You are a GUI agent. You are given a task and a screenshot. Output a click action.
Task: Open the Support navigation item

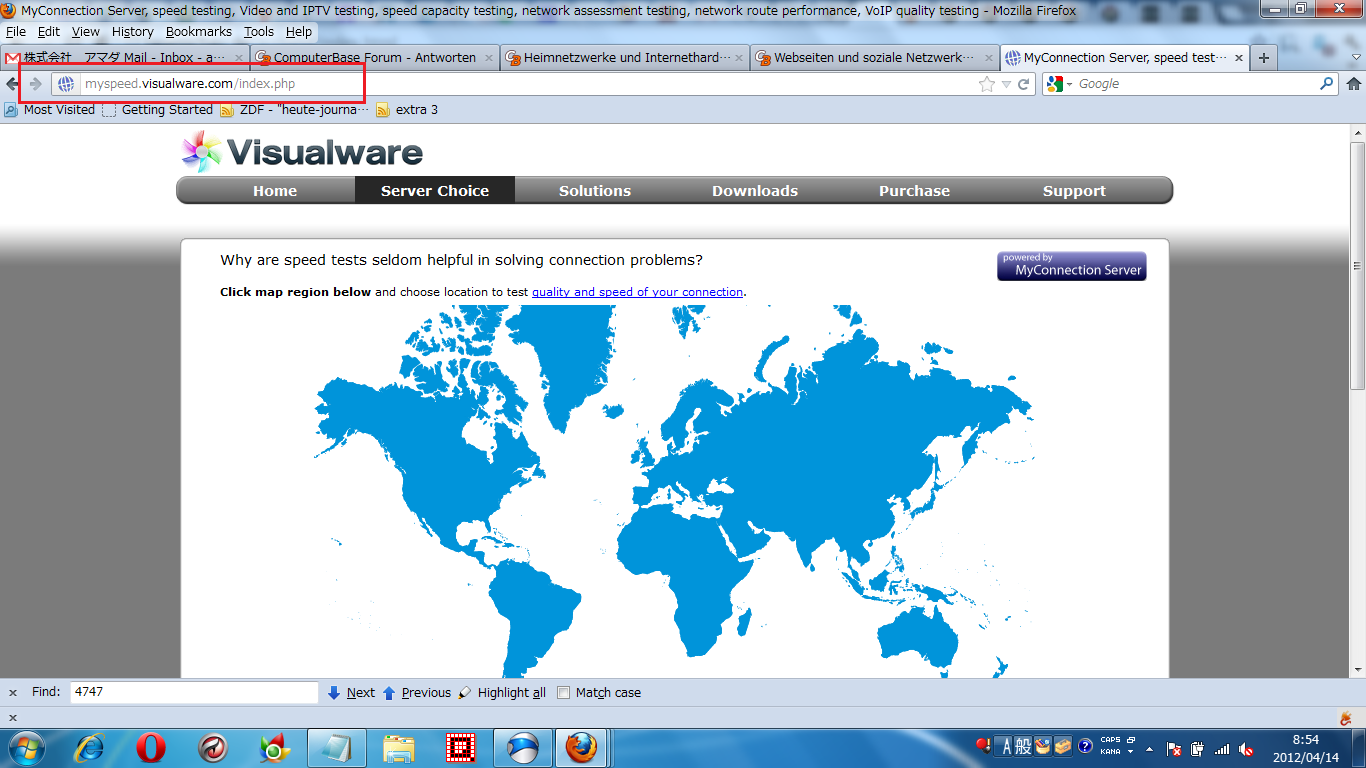tap(1075, 191)
